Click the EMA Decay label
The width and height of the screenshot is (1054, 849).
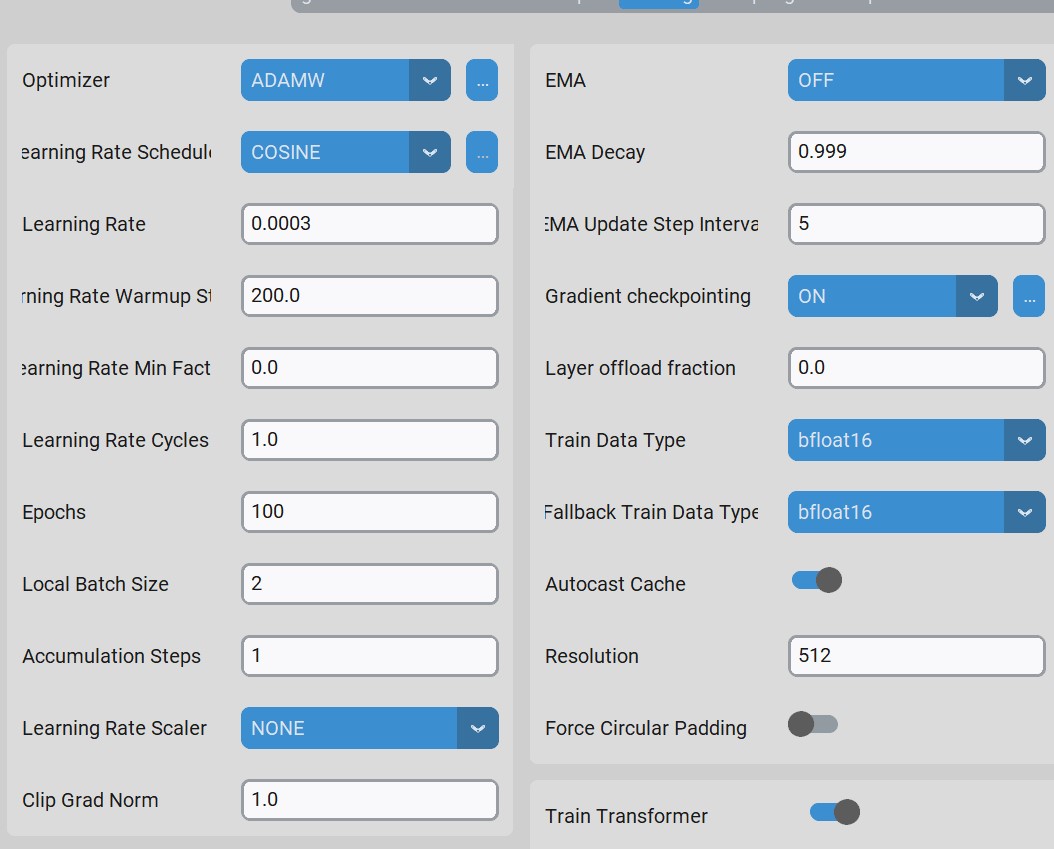click(595, 152)
